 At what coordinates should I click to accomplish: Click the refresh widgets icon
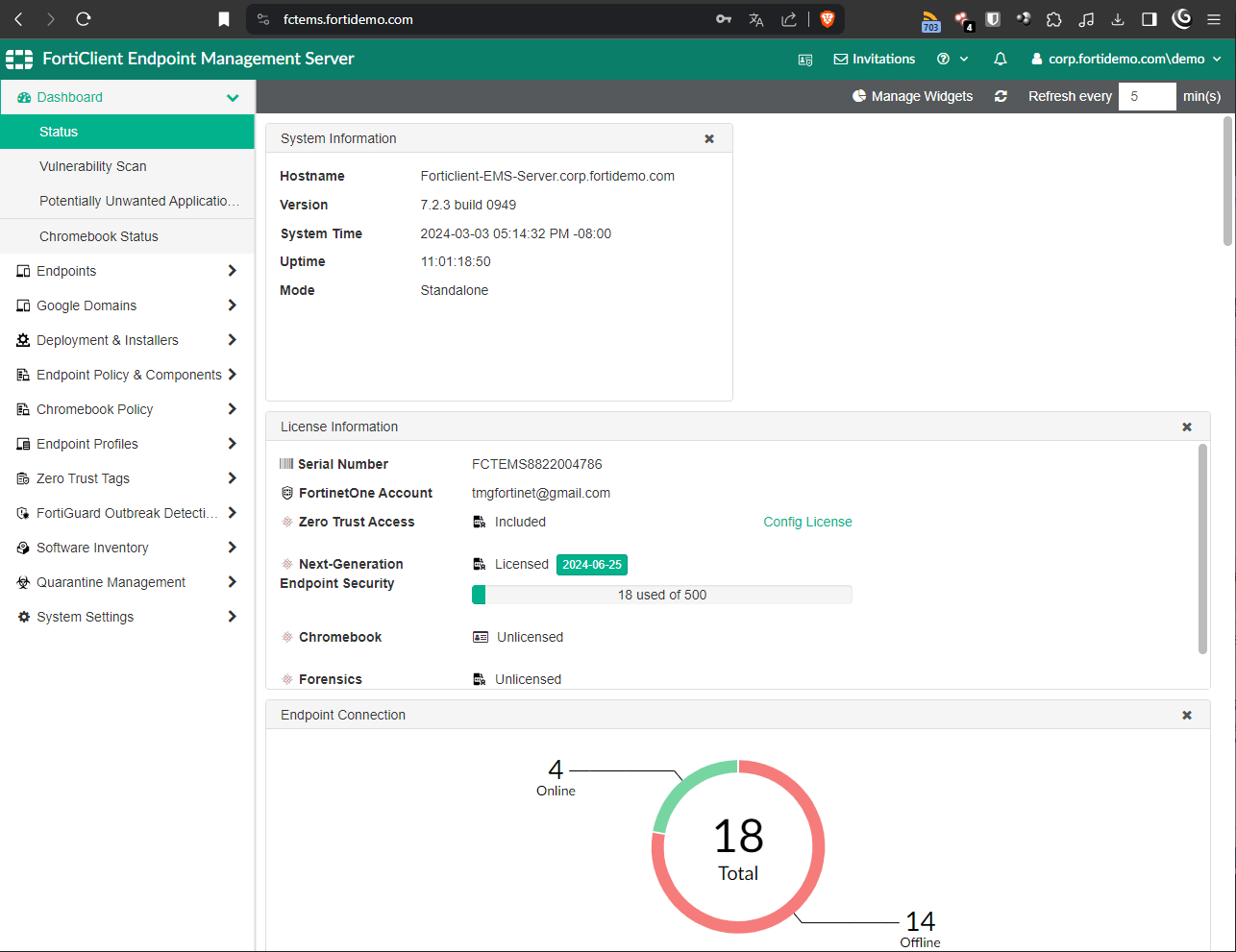pyautogui.click(x=1001, y=96)
